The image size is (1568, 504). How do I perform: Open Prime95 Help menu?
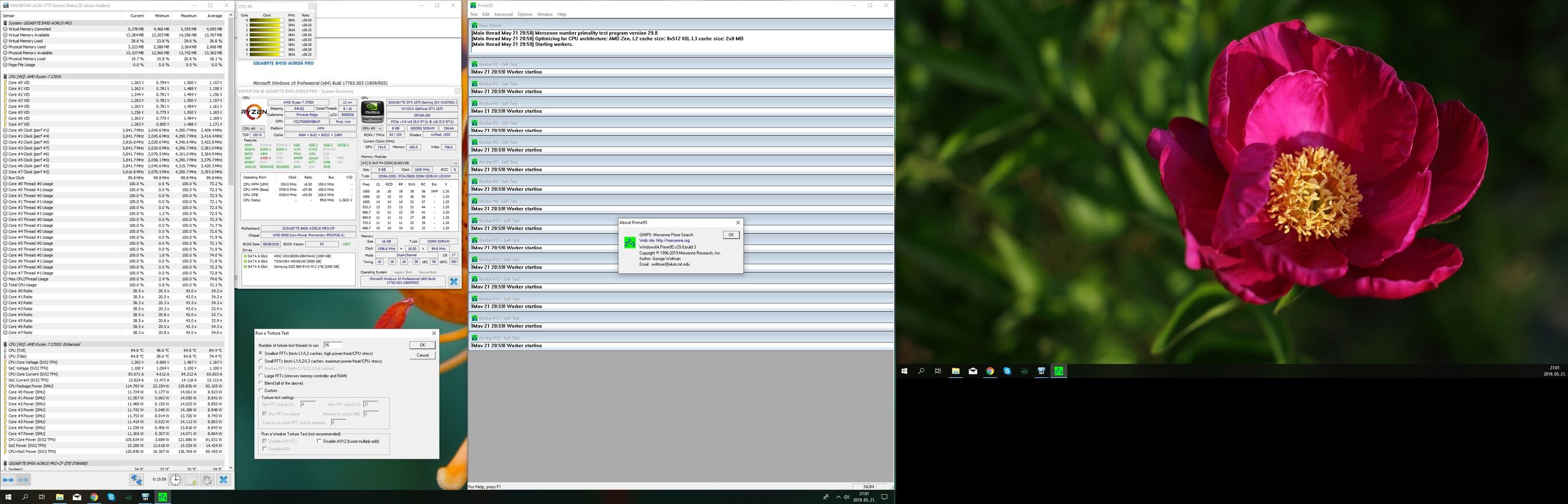coord(562,14)
